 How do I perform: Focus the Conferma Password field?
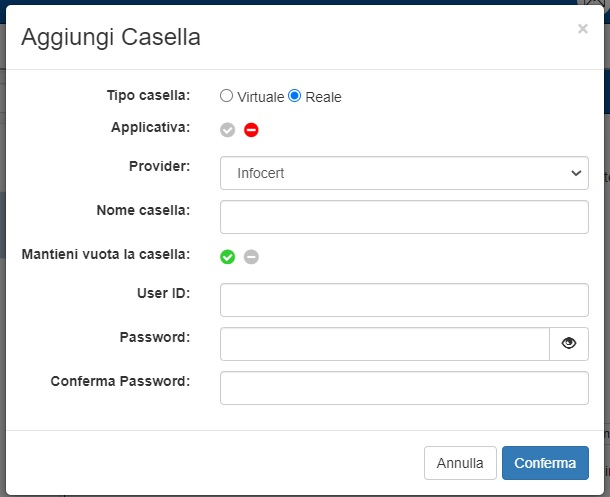[404, 387]
